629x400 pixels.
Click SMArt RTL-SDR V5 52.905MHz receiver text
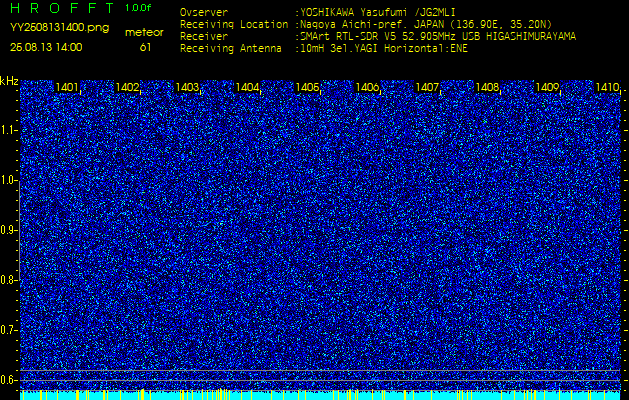tap(436, 37)
